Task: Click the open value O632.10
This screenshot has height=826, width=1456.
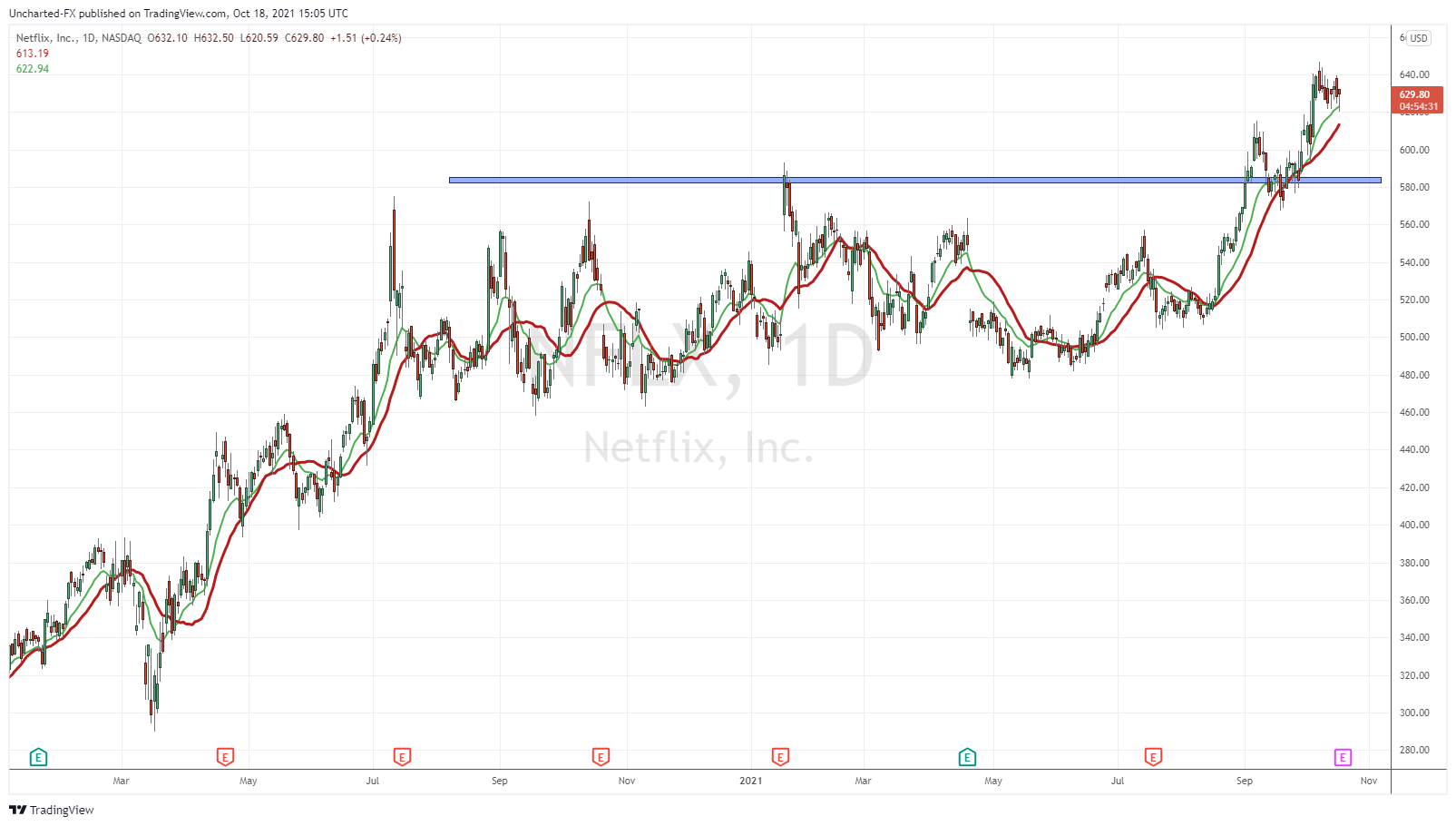Action: 168,38
